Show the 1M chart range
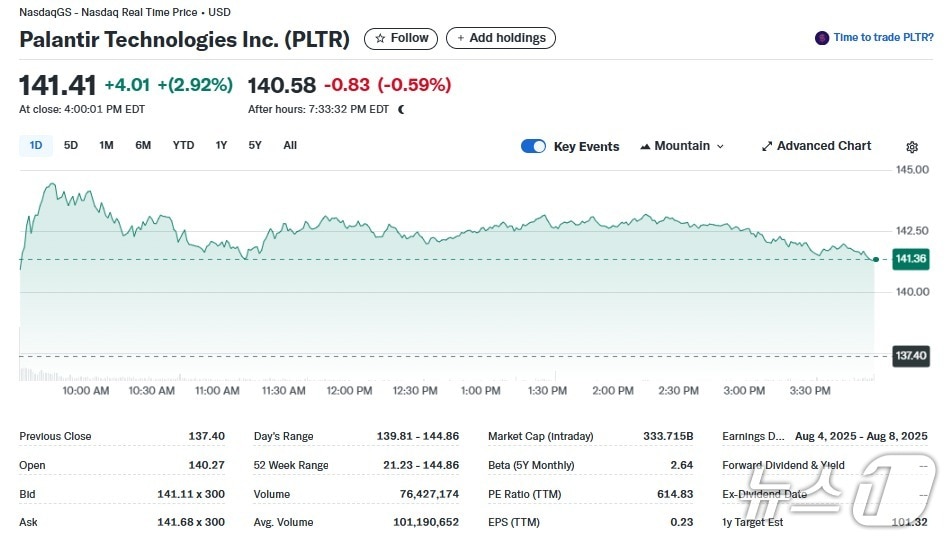951x541 pixels. [106, 145]
